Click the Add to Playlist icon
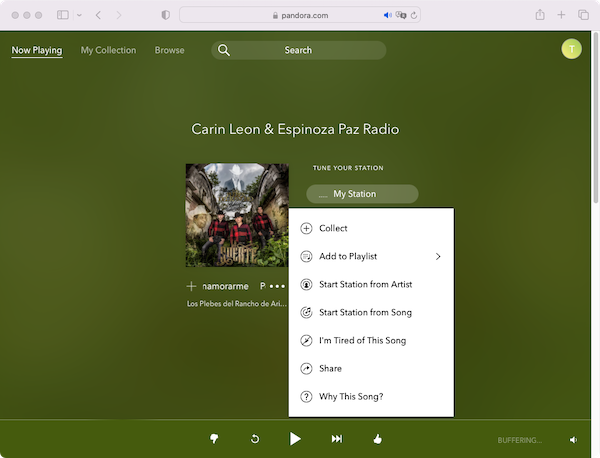Viewport: 600px width, 458px height. coord(306,256)
